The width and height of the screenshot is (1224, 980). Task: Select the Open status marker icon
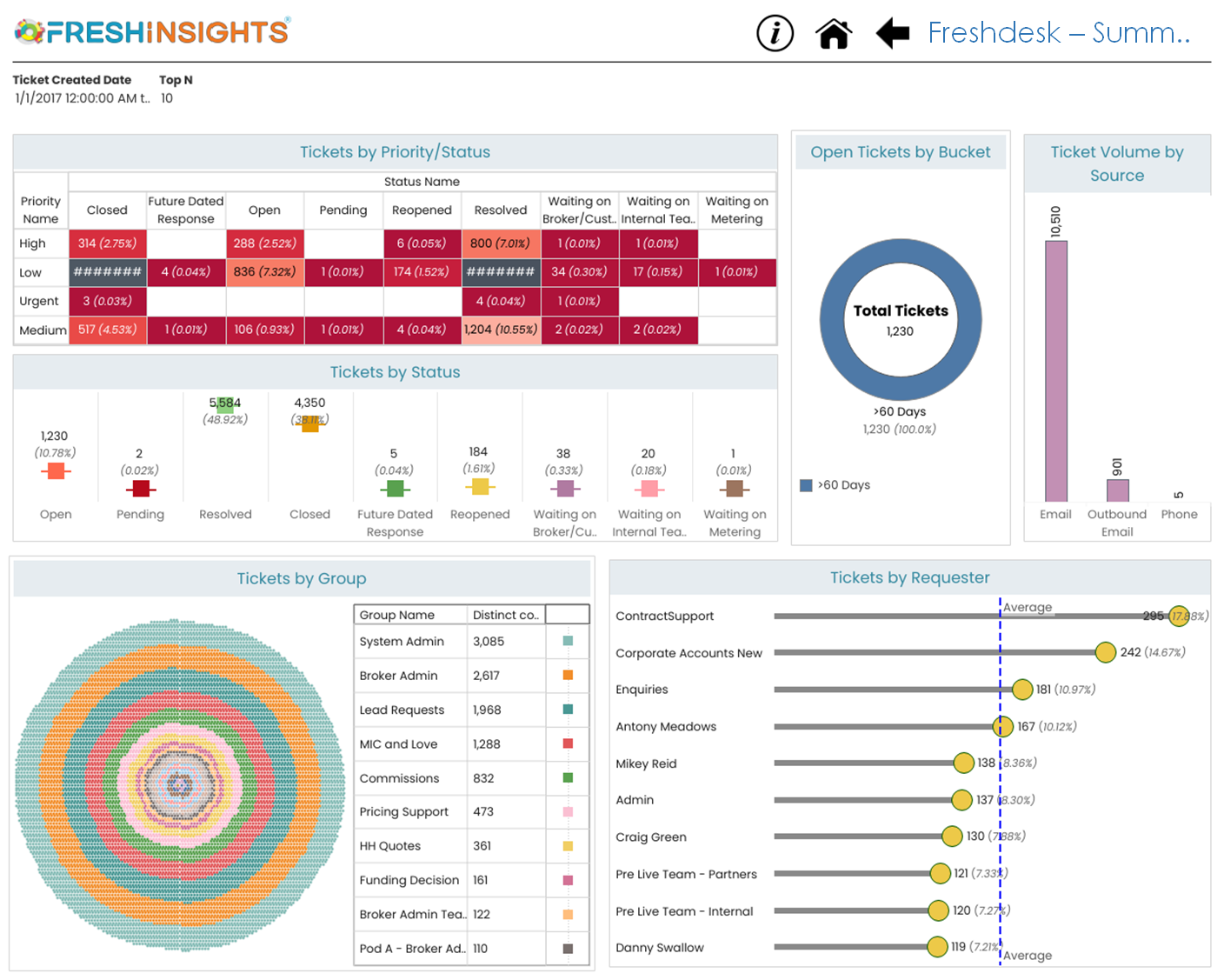pyautogui.click(x=56, y=471)
